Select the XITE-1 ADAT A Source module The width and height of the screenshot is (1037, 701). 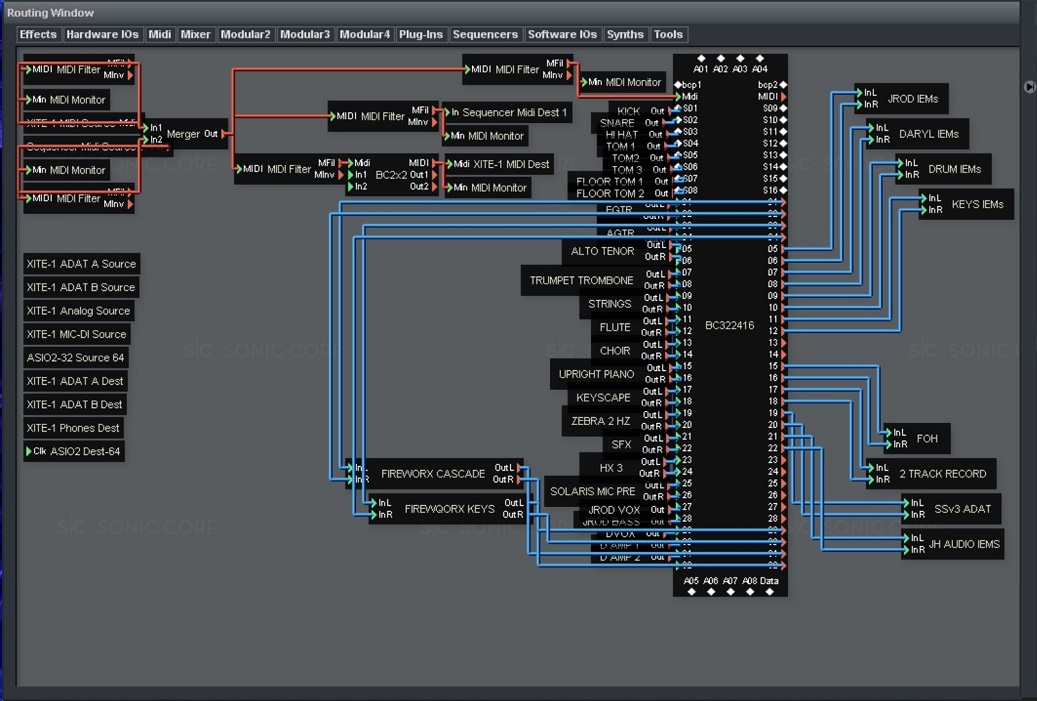81,264
